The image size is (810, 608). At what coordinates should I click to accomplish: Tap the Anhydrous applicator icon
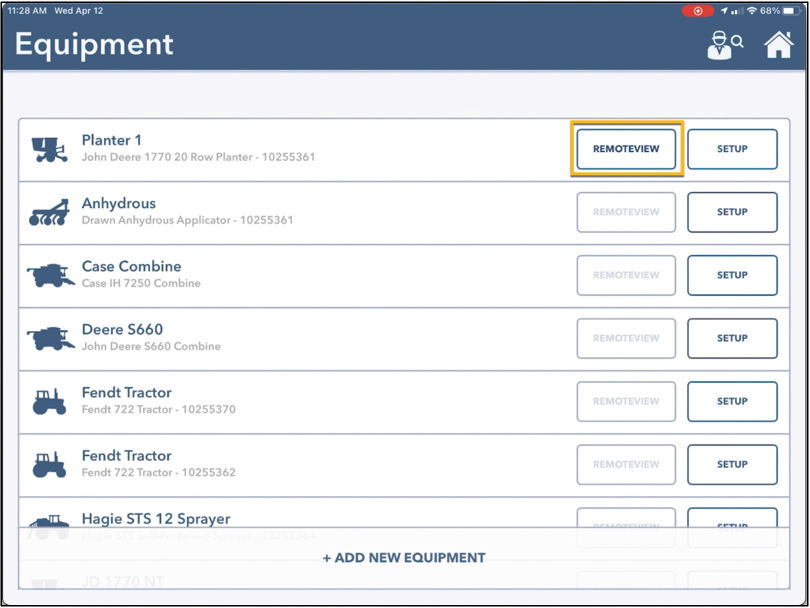click(49, 212)
